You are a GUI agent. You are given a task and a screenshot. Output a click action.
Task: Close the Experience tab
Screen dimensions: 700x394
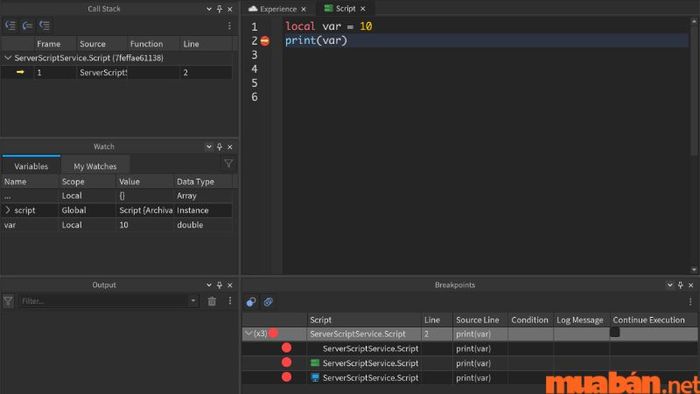point(304,9)
